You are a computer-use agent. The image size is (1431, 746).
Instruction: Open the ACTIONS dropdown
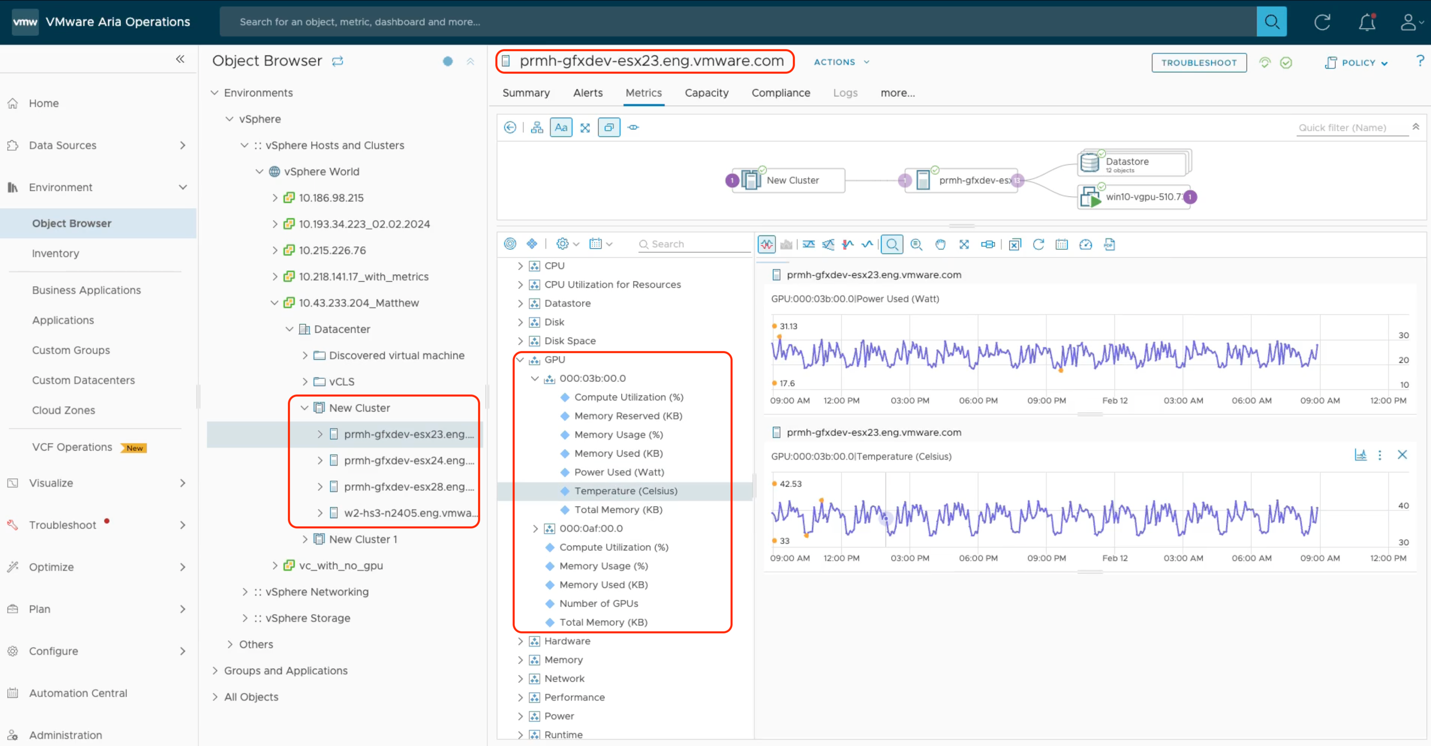pyautogui.click(x=841, y=62)
